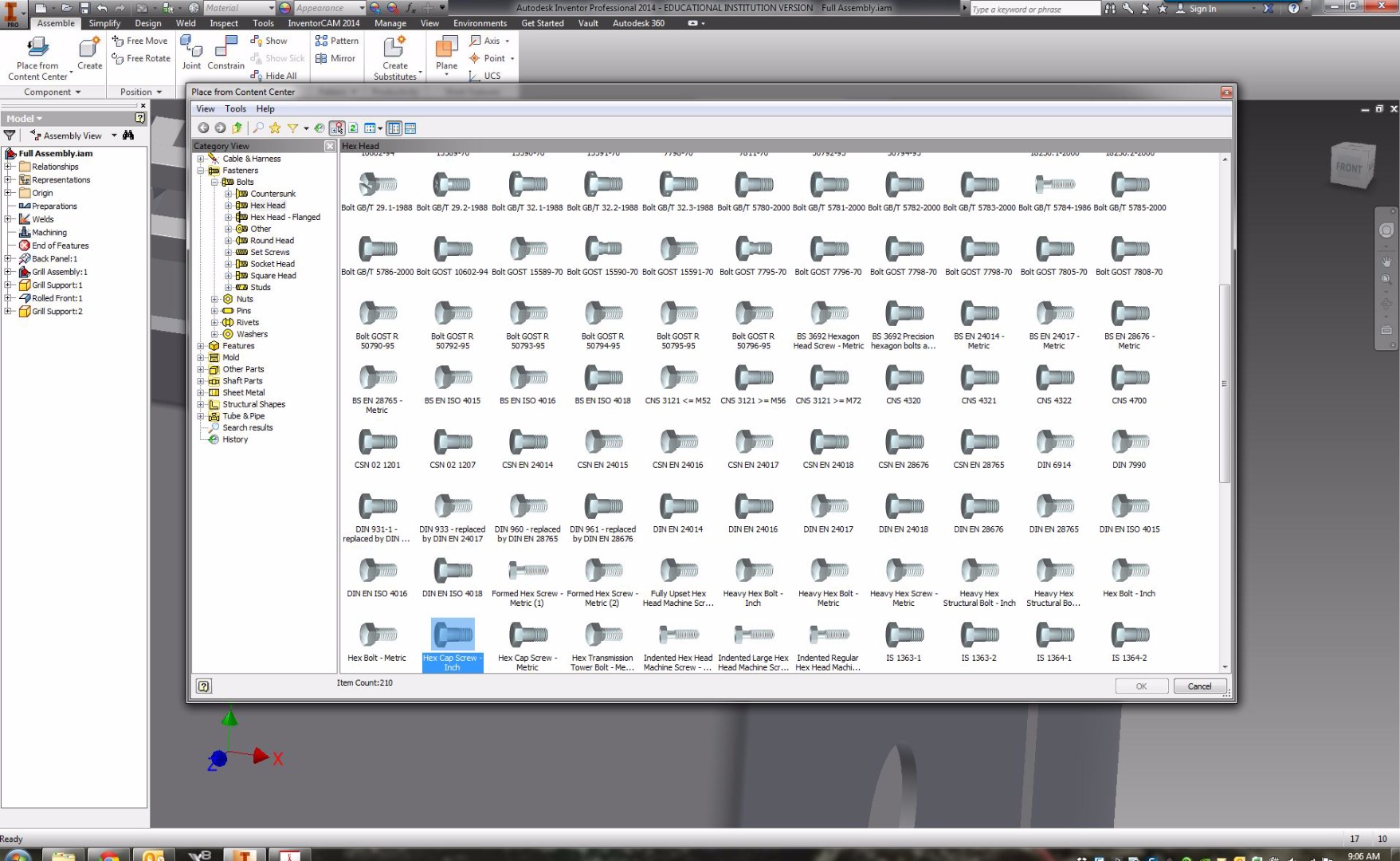Open Favorites star icon

click(x=275, y=128)
